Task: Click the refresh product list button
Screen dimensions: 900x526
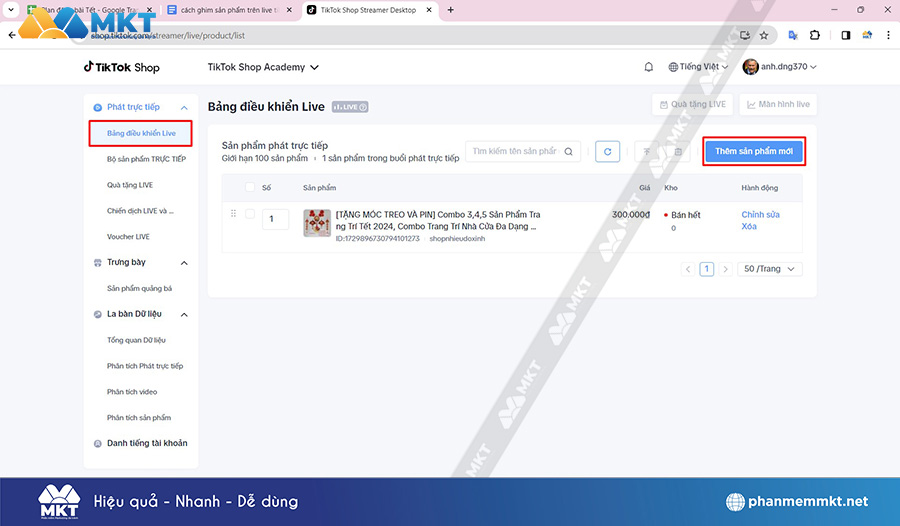Action: coord(607,152)
